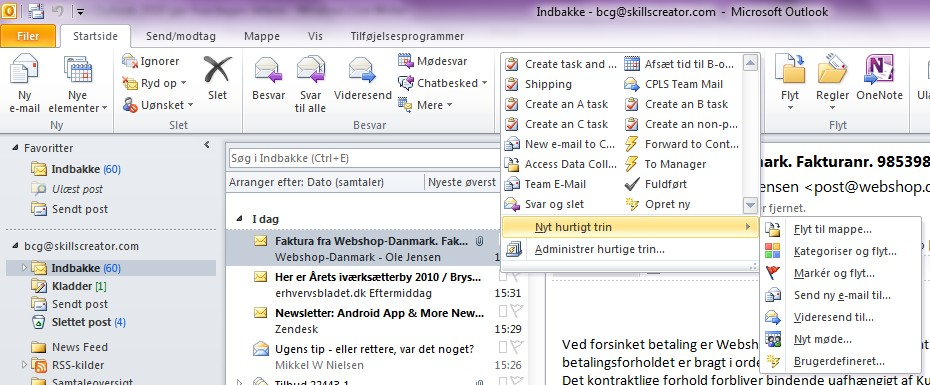Click Administrer hurtige trin...
Image resolution: width=930 pixels, height=385 pixels.
click(600, 250)
